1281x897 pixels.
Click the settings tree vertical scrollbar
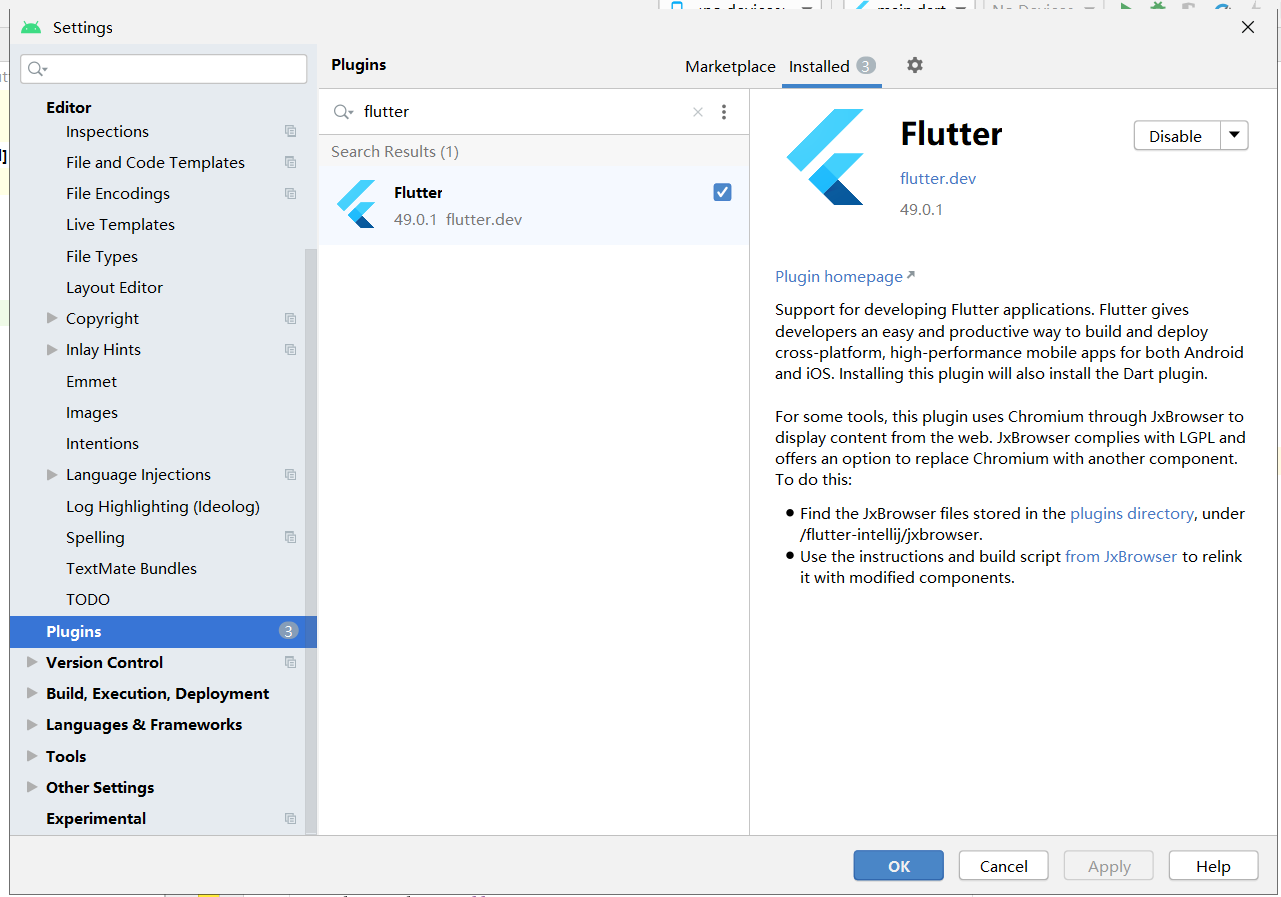click(x=310, y=540)
